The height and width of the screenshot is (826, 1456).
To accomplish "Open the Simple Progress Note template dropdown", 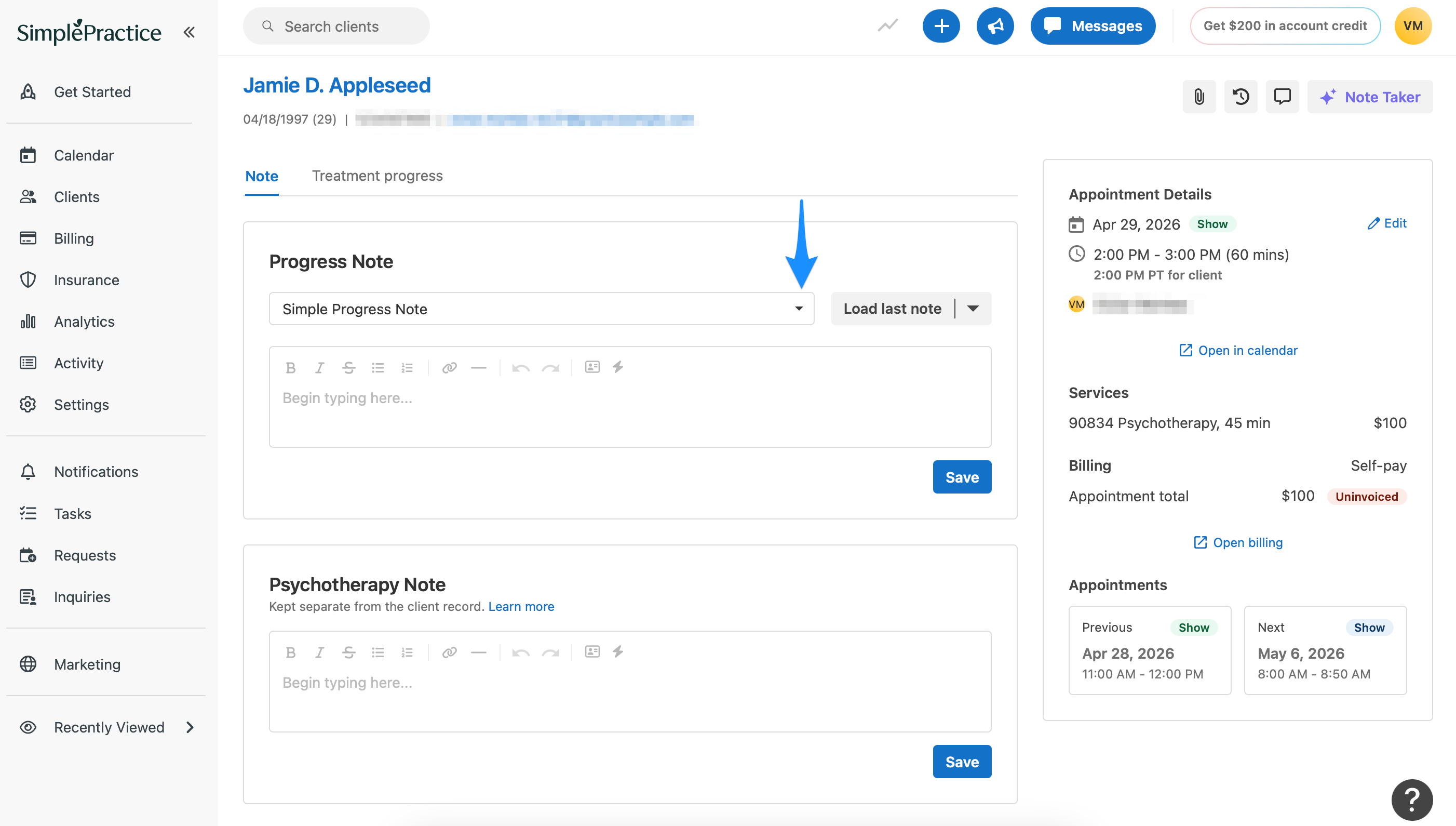I will (542, 309).
